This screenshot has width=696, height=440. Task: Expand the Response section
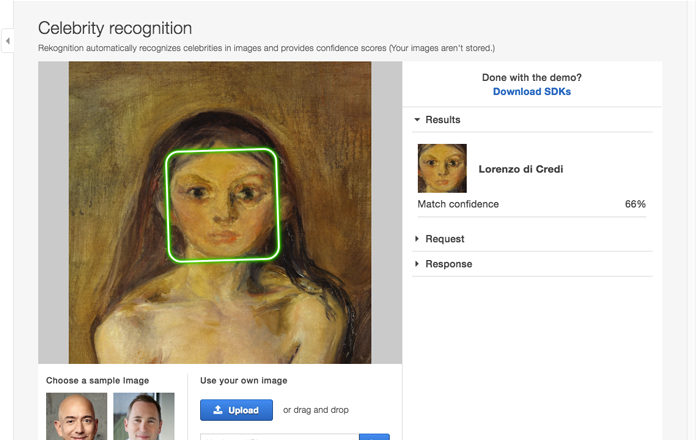click(532, 264)
